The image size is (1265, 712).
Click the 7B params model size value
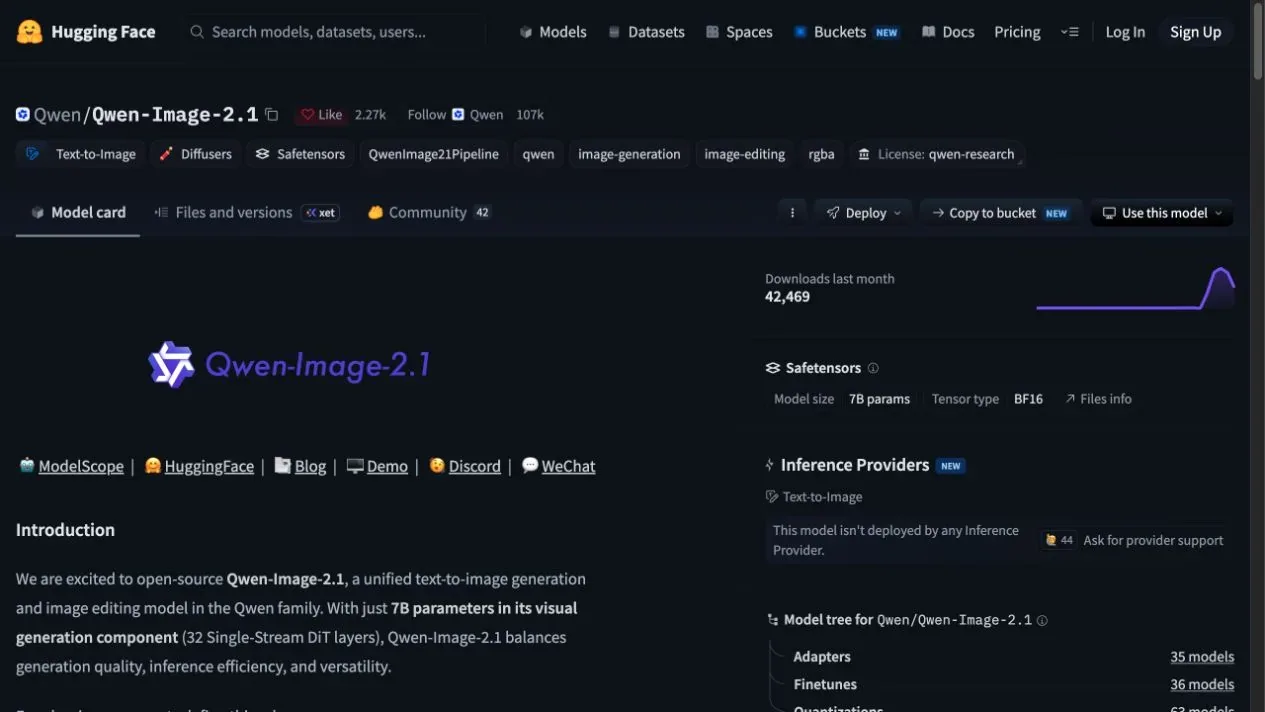879,399
